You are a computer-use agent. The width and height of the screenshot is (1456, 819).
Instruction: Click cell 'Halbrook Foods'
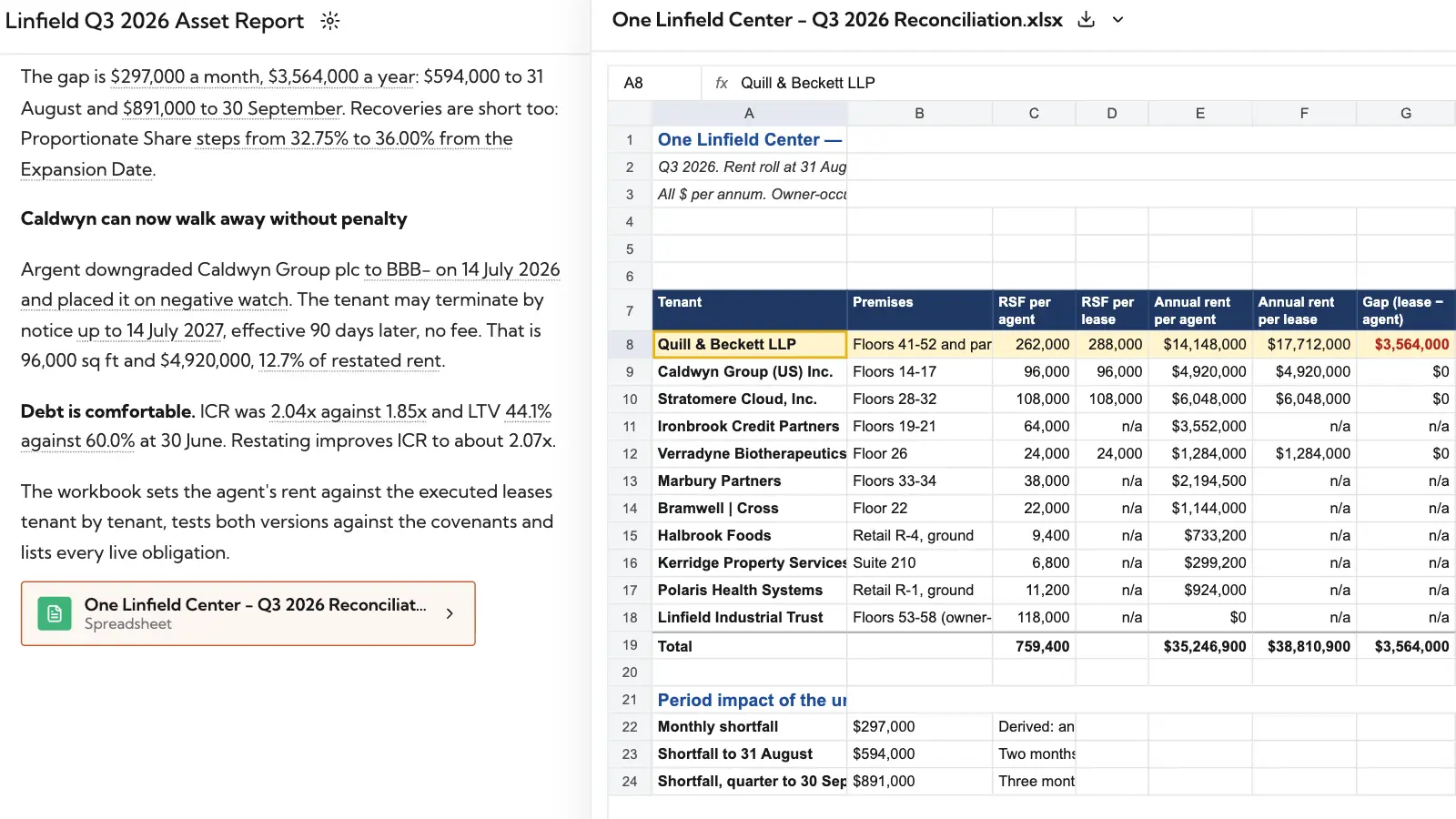[750, 535]
